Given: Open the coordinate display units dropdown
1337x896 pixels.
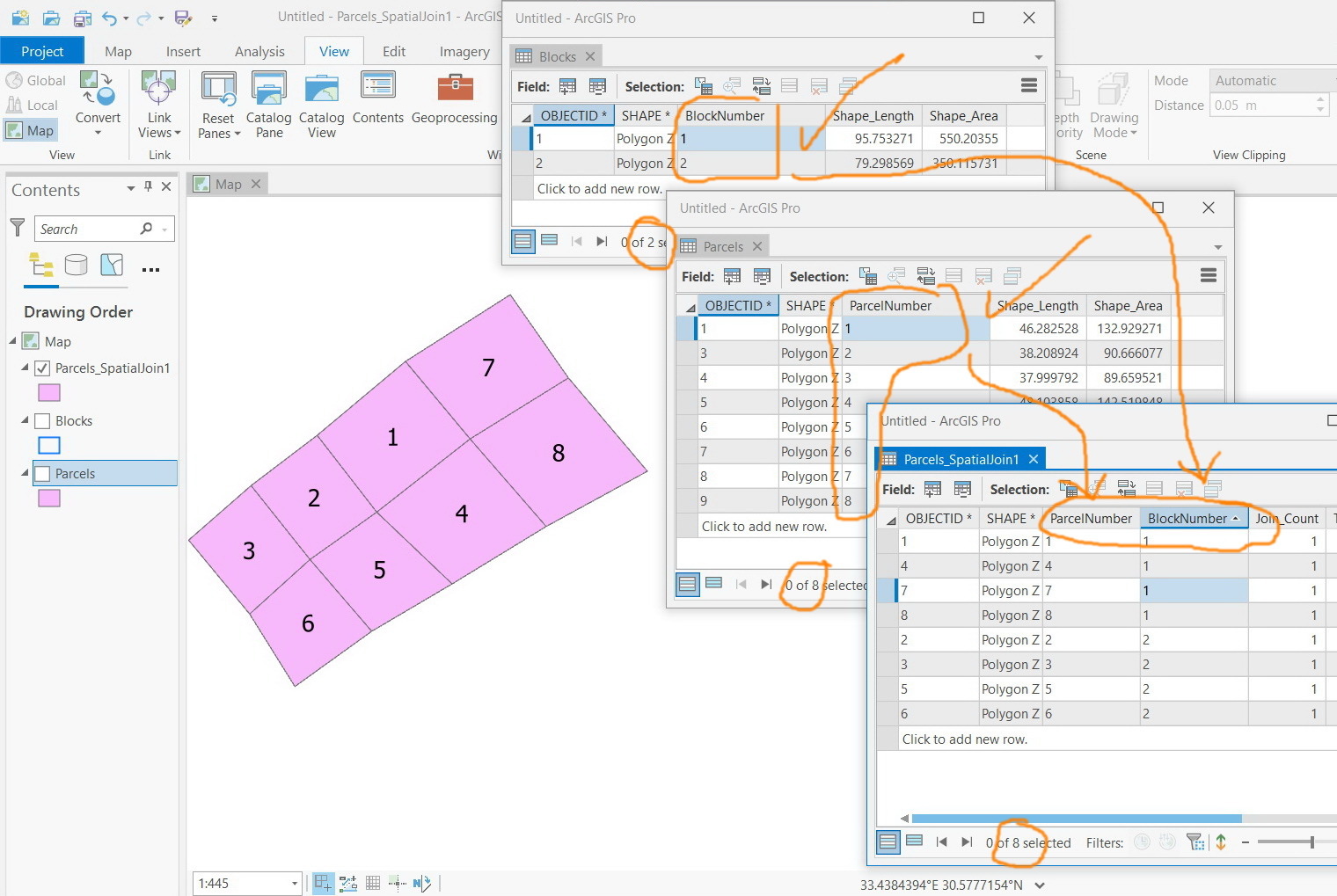Looking at the screenshot, I should coord(1040,885).
